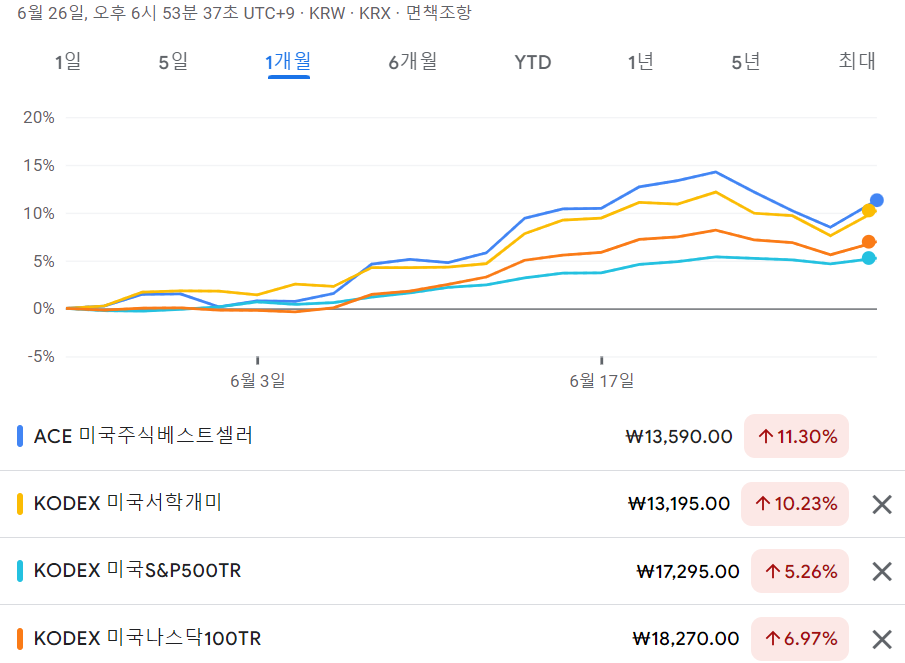Click the 10% y-axis label
The image size is (905, 663).
pos(39,213)
